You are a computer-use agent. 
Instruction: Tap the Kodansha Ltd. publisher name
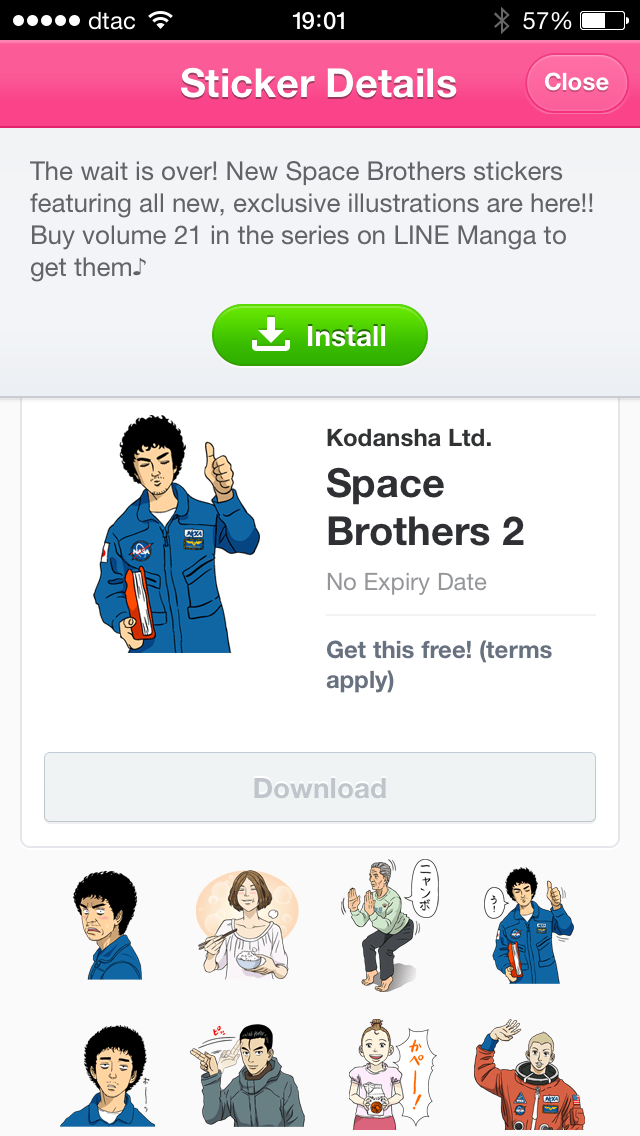[408, 437]
